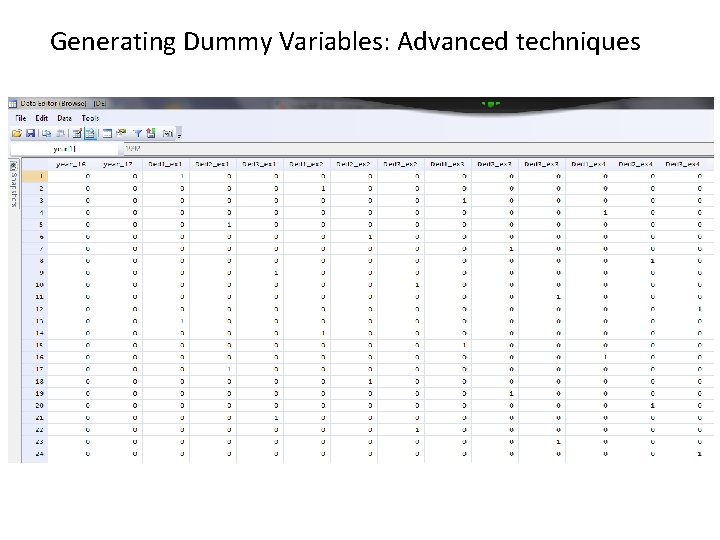Click the 1 in row 4 under Ded1_ex4
The width and height of the screenshot is (720, 540).
(605, 213)
